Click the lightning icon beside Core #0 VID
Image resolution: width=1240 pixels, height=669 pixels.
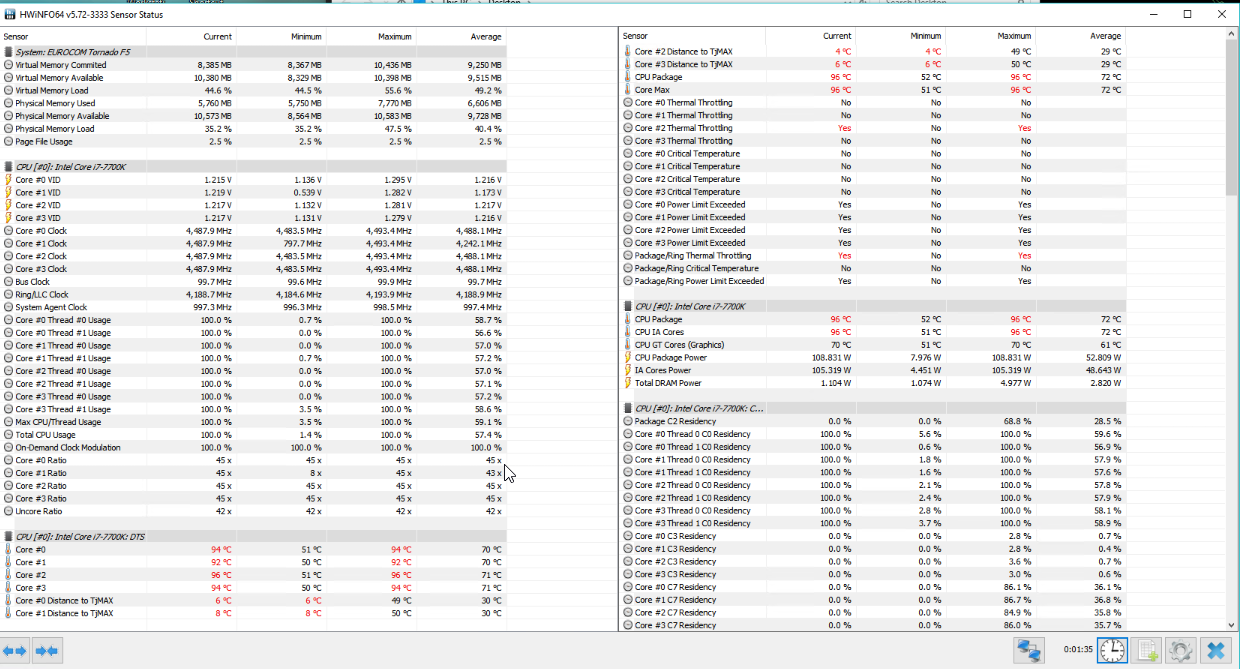(8, 180)
